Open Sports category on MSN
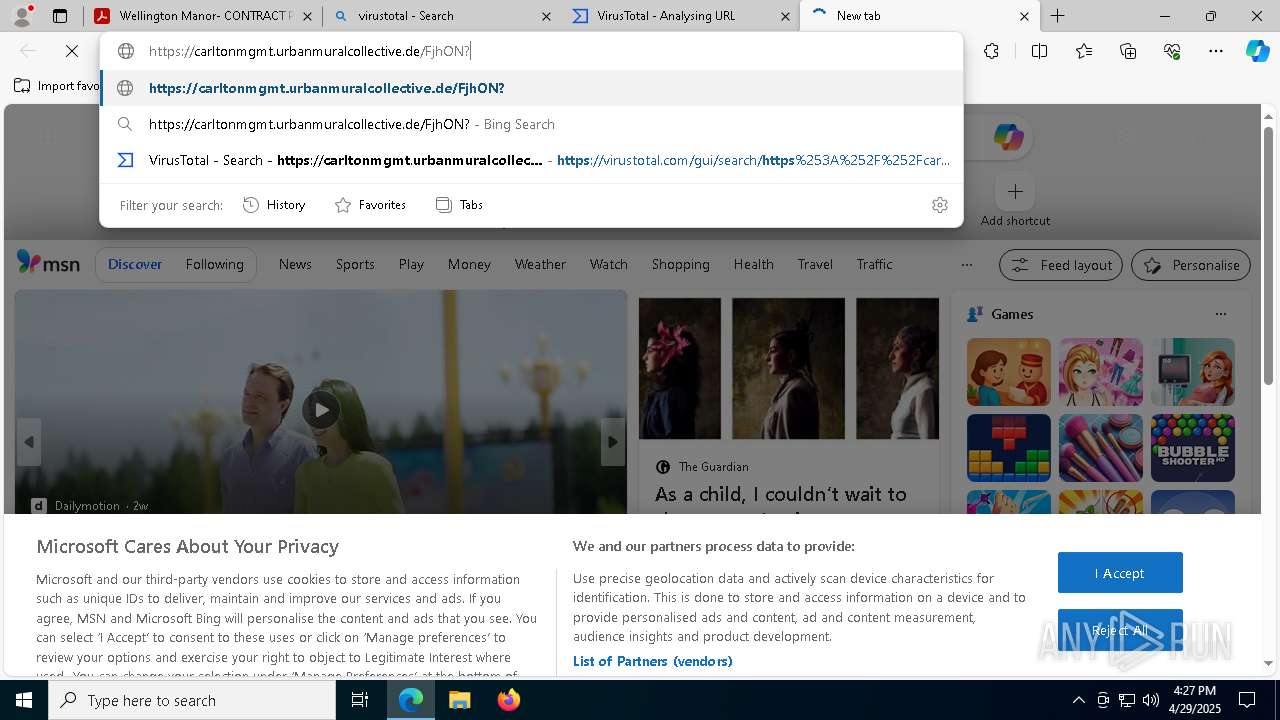This screenshot has height=720, width=1280. click(355, 264)
